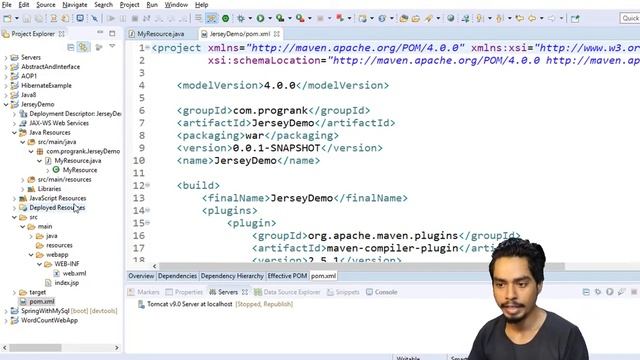Click the Forward navigation arrow icon
This screenshot has width=640, height=360.
[x=552, y=18]
